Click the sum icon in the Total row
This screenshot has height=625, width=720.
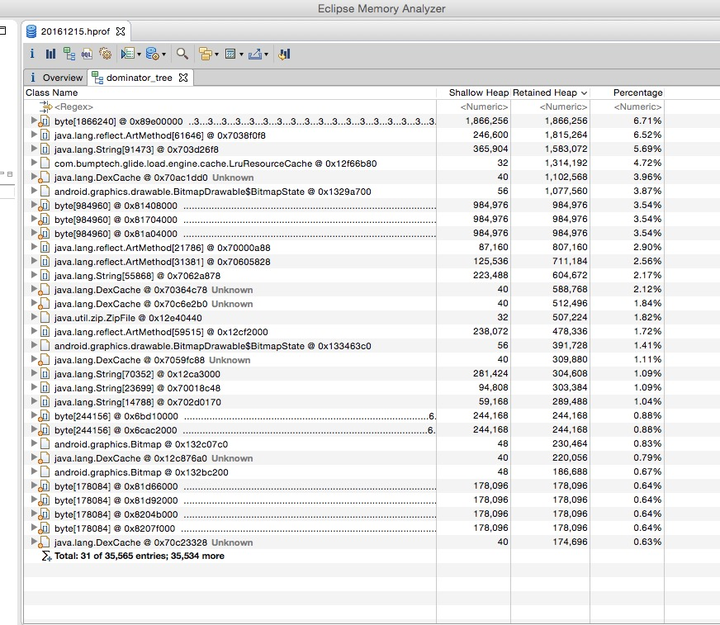tap(46, 556)
